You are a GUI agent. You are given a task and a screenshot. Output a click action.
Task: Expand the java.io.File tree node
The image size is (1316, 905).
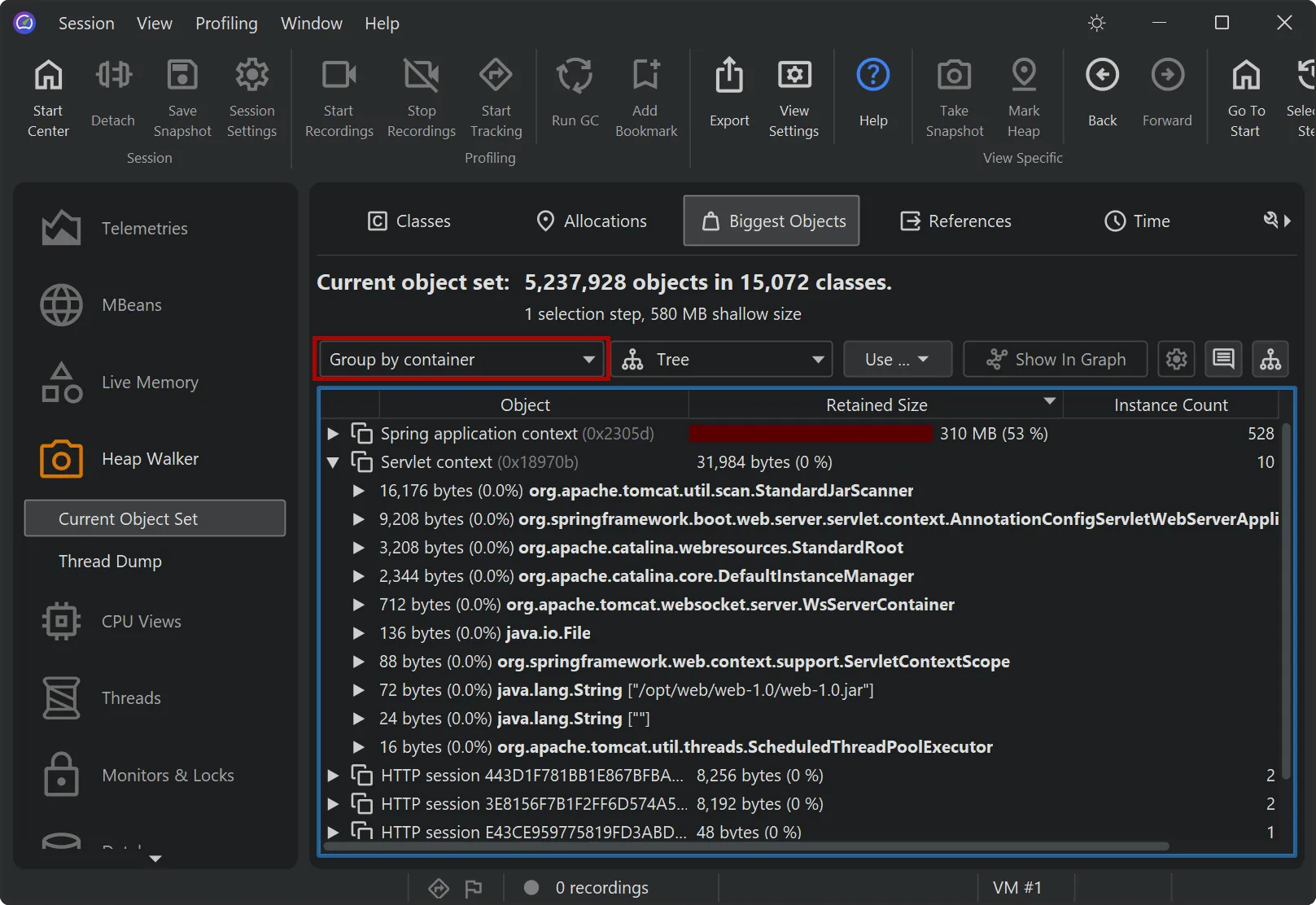pos(358,633)
